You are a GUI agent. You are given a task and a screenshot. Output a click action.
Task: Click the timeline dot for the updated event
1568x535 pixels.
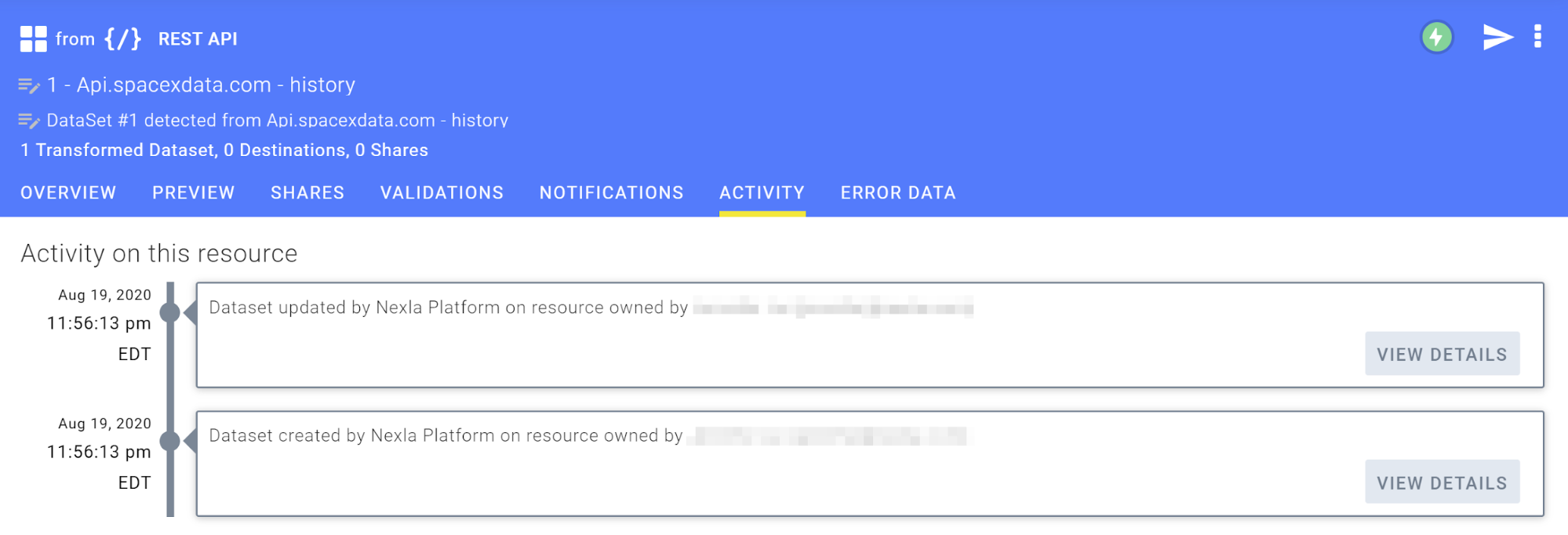[170, 313]
